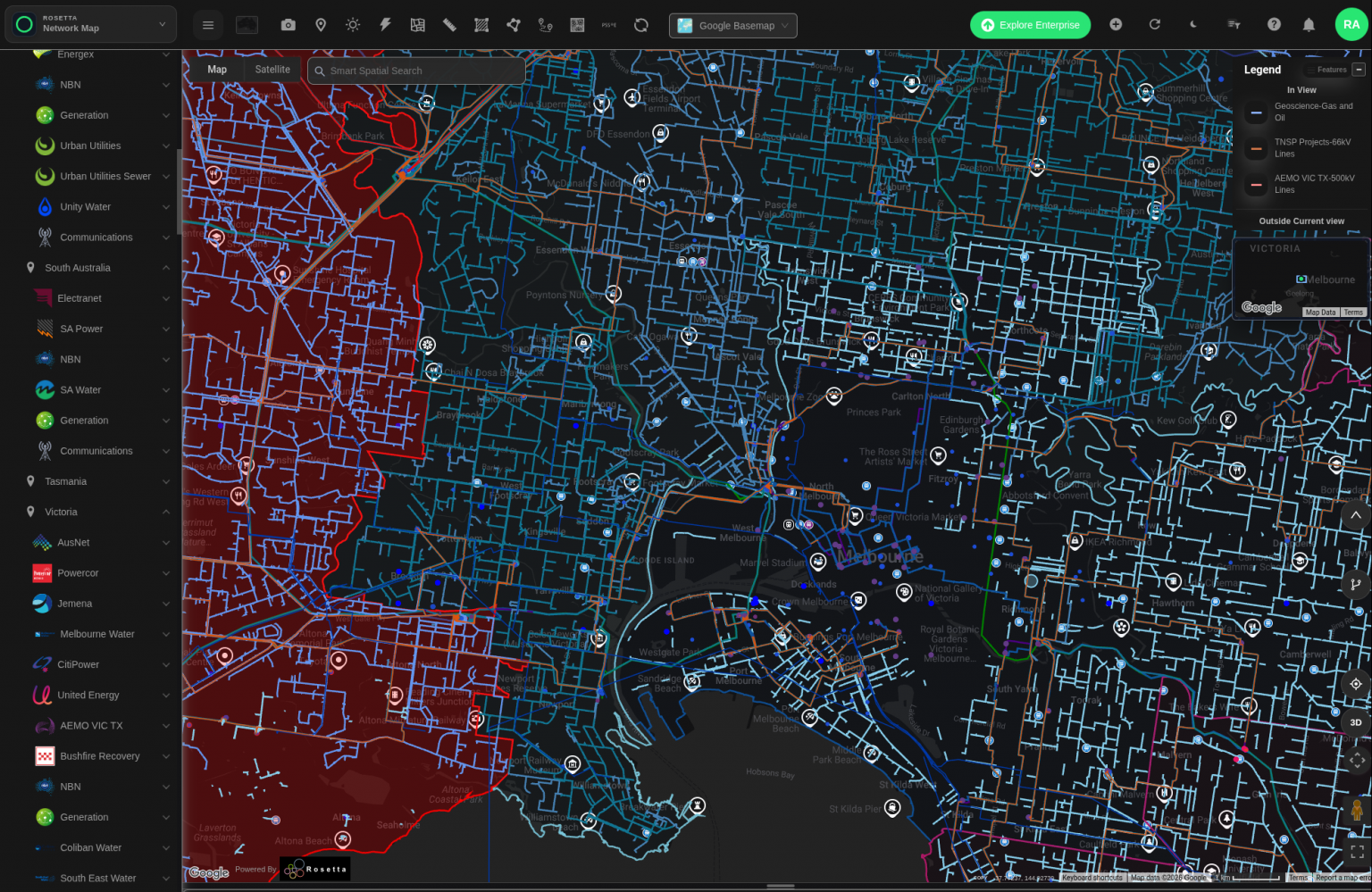Switch to Satellite view tab
The height and width of the screenshot is (892, 1372).
click(x=272, y=70)
